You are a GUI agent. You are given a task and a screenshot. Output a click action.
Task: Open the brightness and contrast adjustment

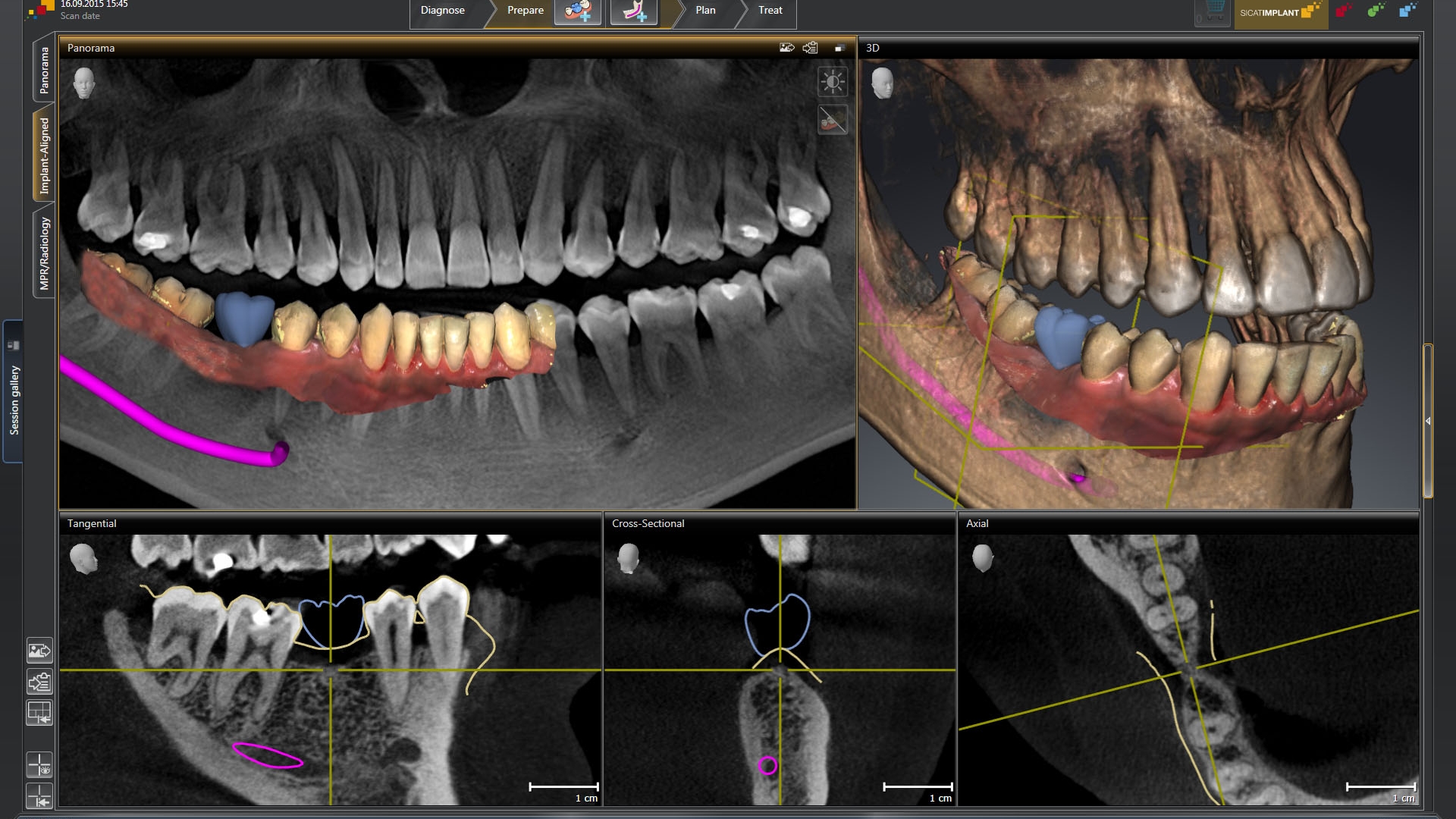tap(831, 81)
